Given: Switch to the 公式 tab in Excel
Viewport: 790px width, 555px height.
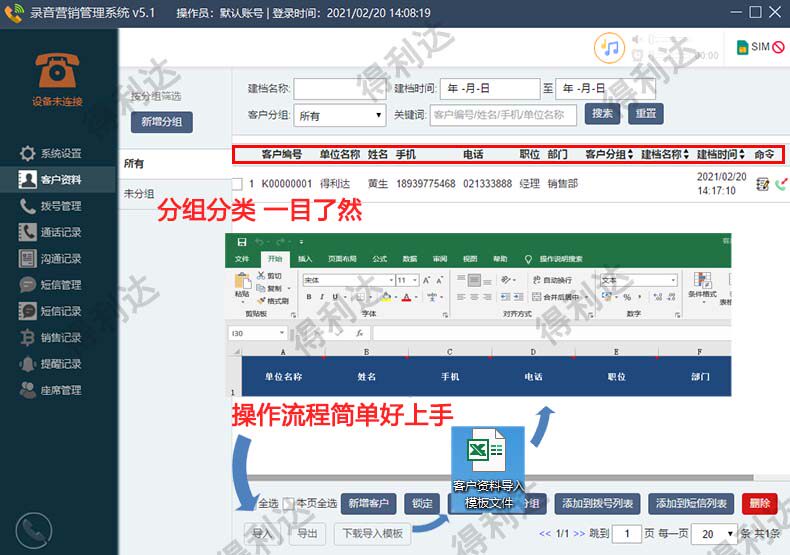Looking at the screenshot, I should [x=379, y=259].
